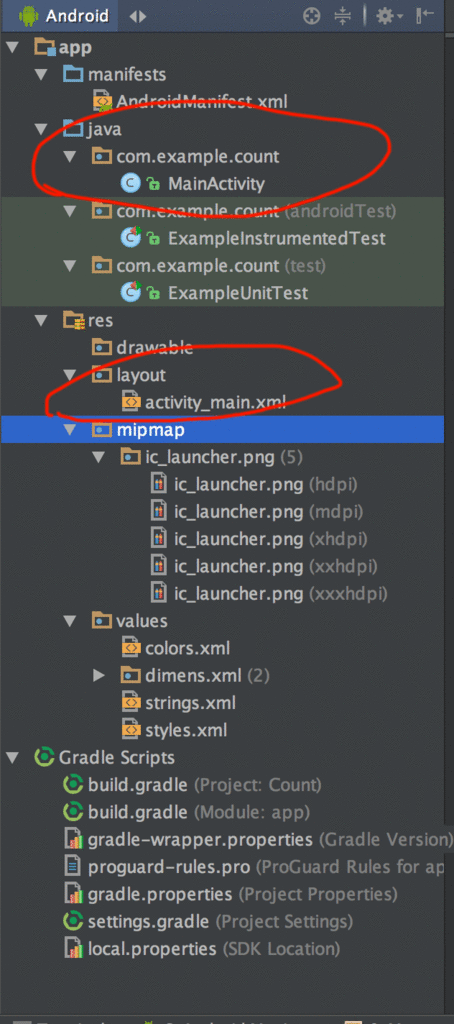Click the image icon of ic_launcher.png (hdpi)
Viewport: 454px width, 1024px height.
(x=159, y=485)
